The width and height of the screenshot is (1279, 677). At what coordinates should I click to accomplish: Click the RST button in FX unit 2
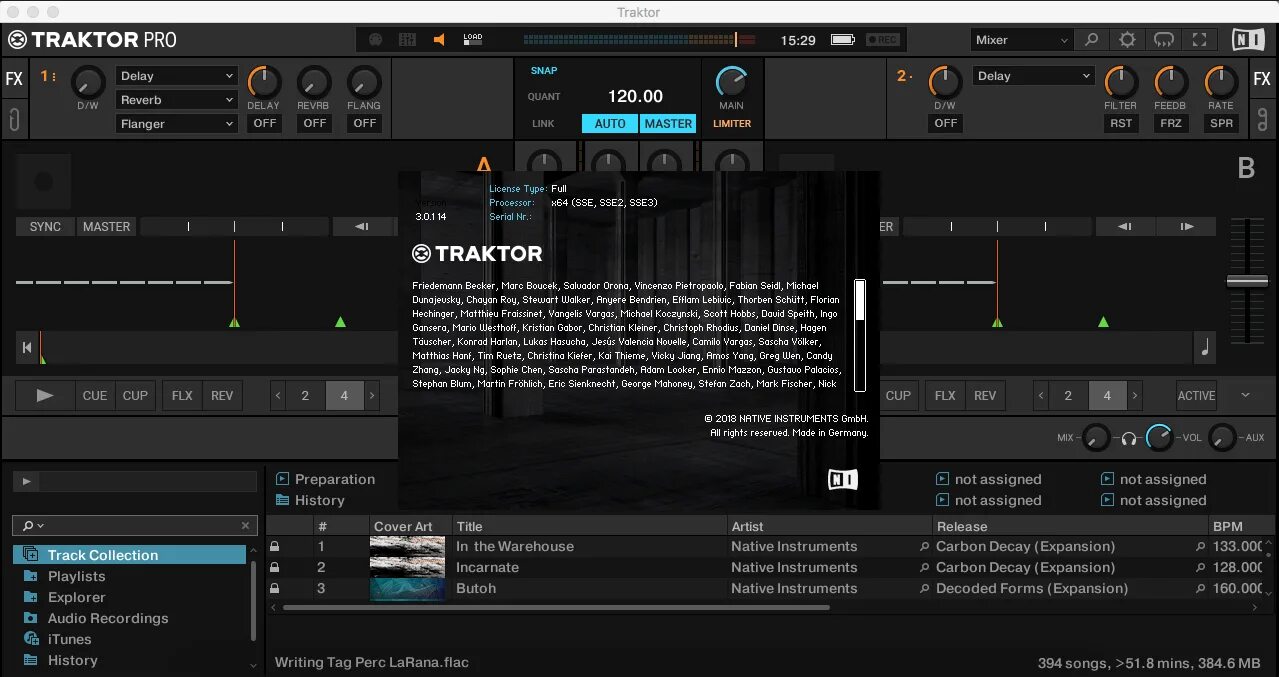point(1120,123)
